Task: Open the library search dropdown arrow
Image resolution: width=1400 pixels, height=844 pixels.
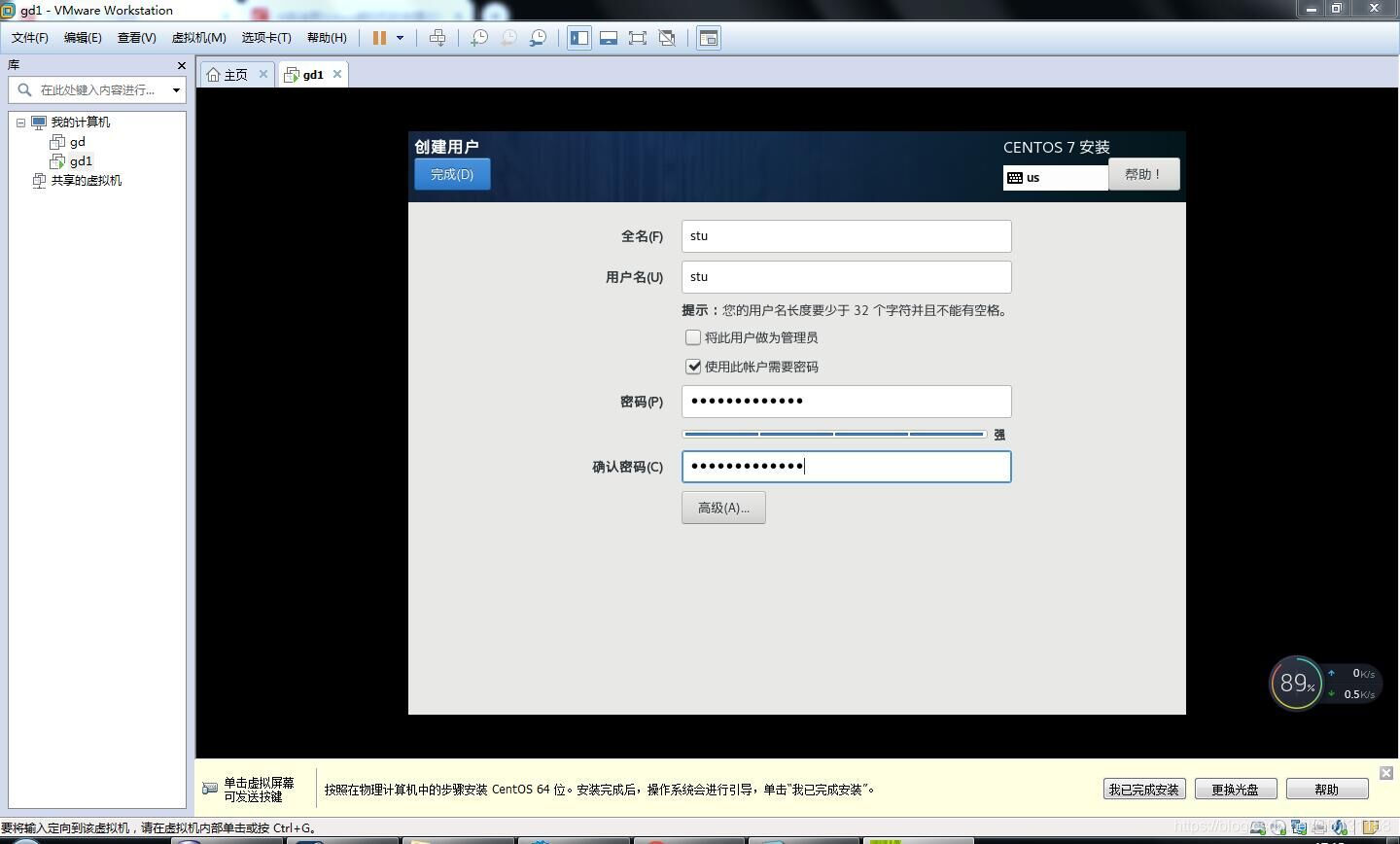Action: (176, 90)
